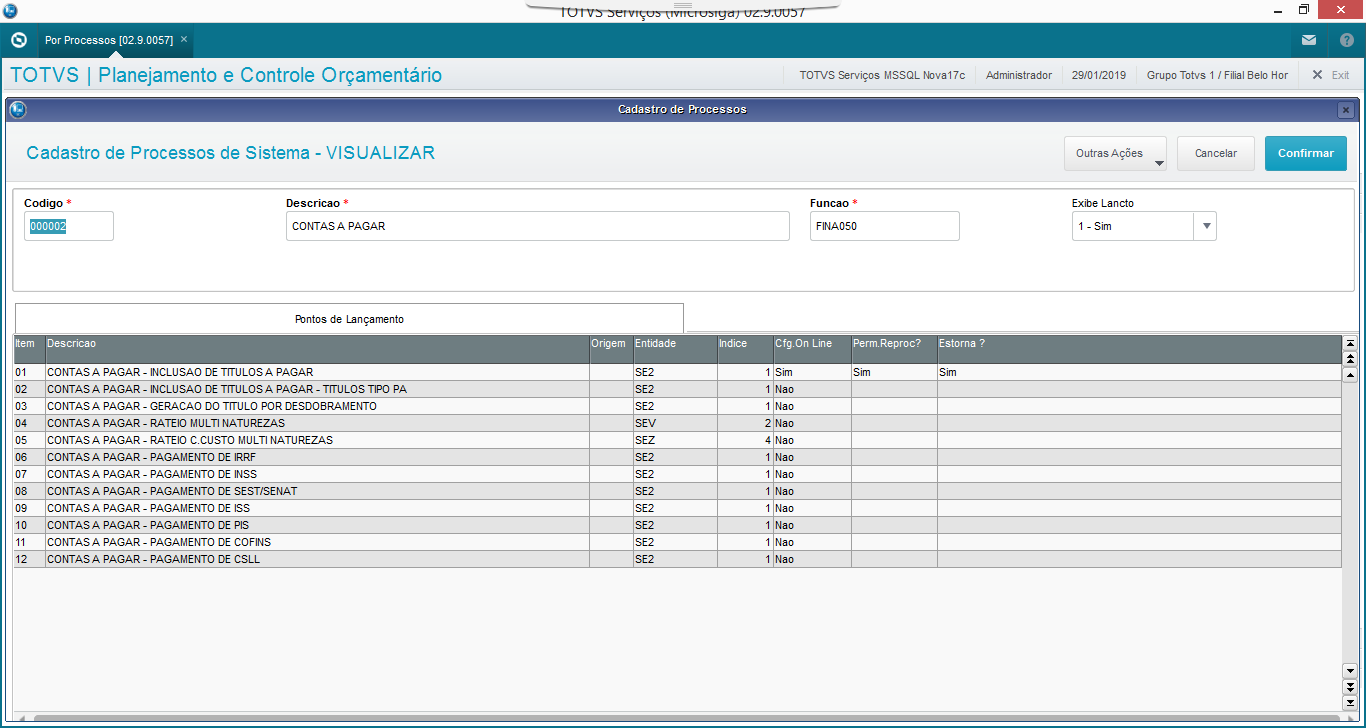Expand the Exibe Lancto combo box
This screenshot has width=1366, height=728.
(x=1207, y=226)
